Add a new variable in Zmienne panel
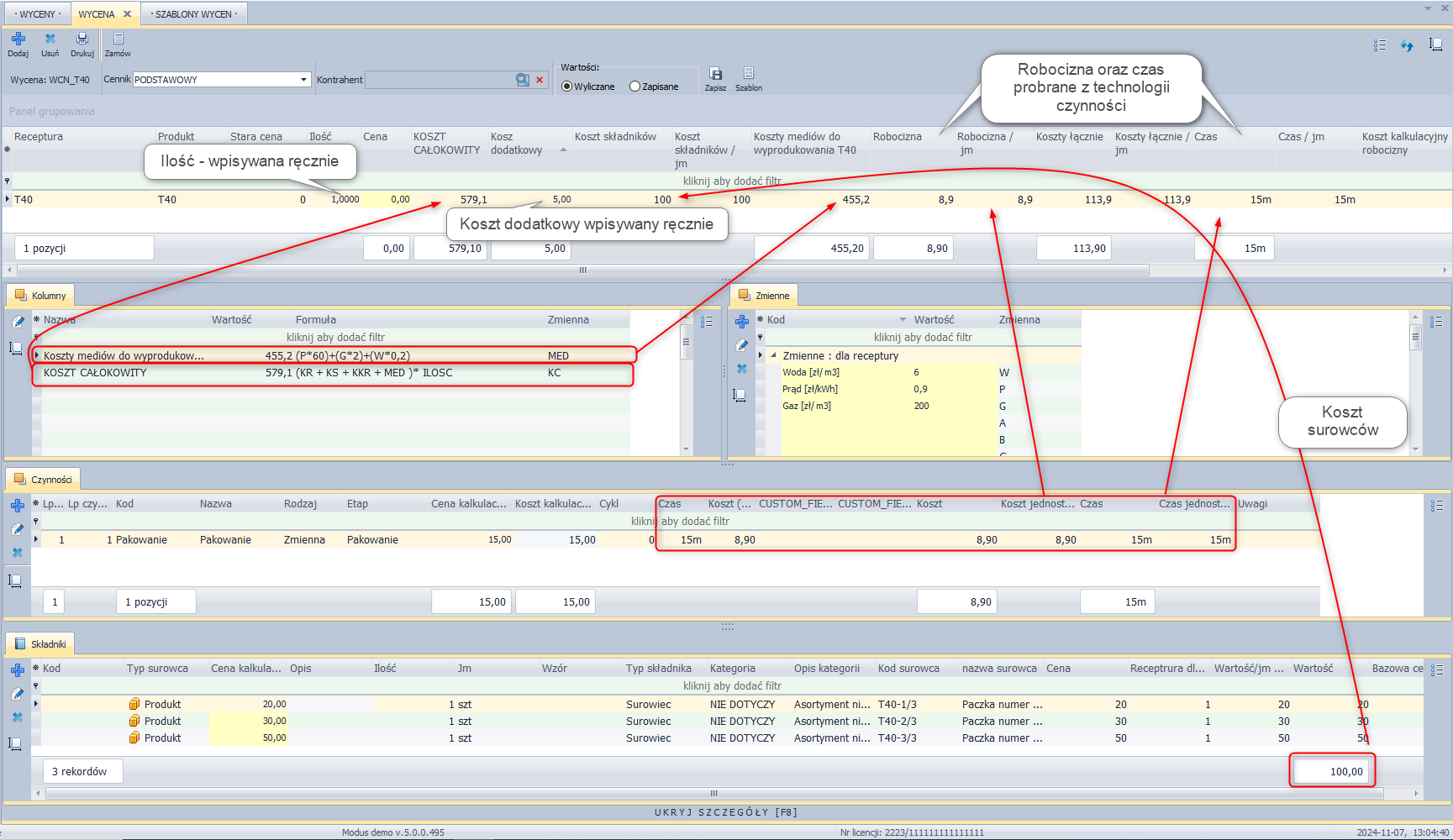1453x840 pixels. click(x=742, y=322)
